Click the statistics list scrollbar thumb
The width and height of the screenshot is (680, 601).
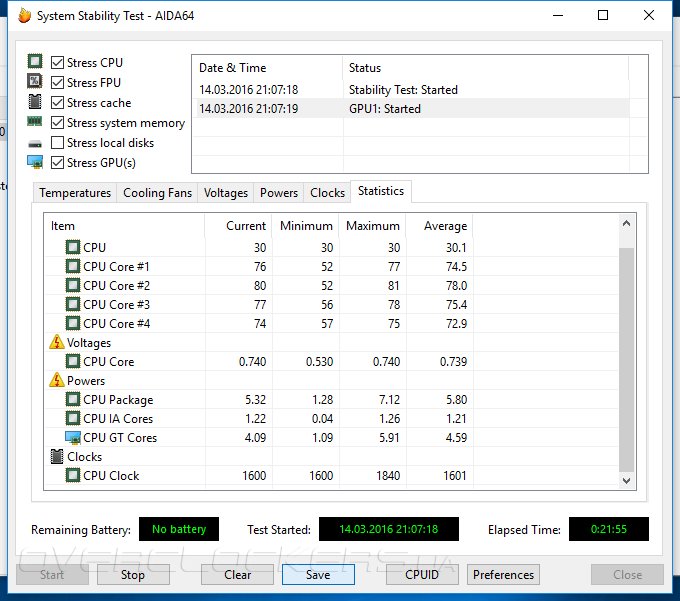626,360
